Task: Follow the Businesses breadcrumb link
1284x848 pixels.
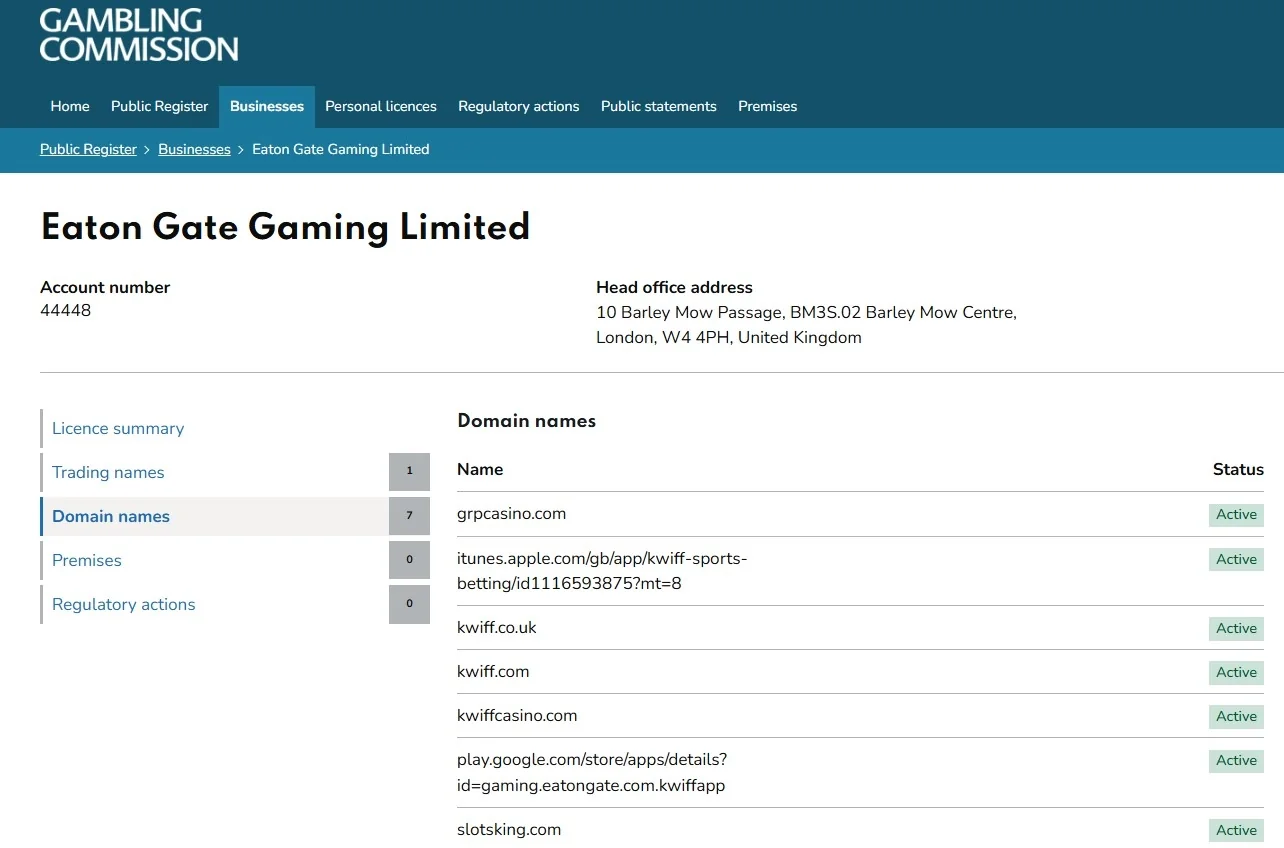Action: (194, 149)
